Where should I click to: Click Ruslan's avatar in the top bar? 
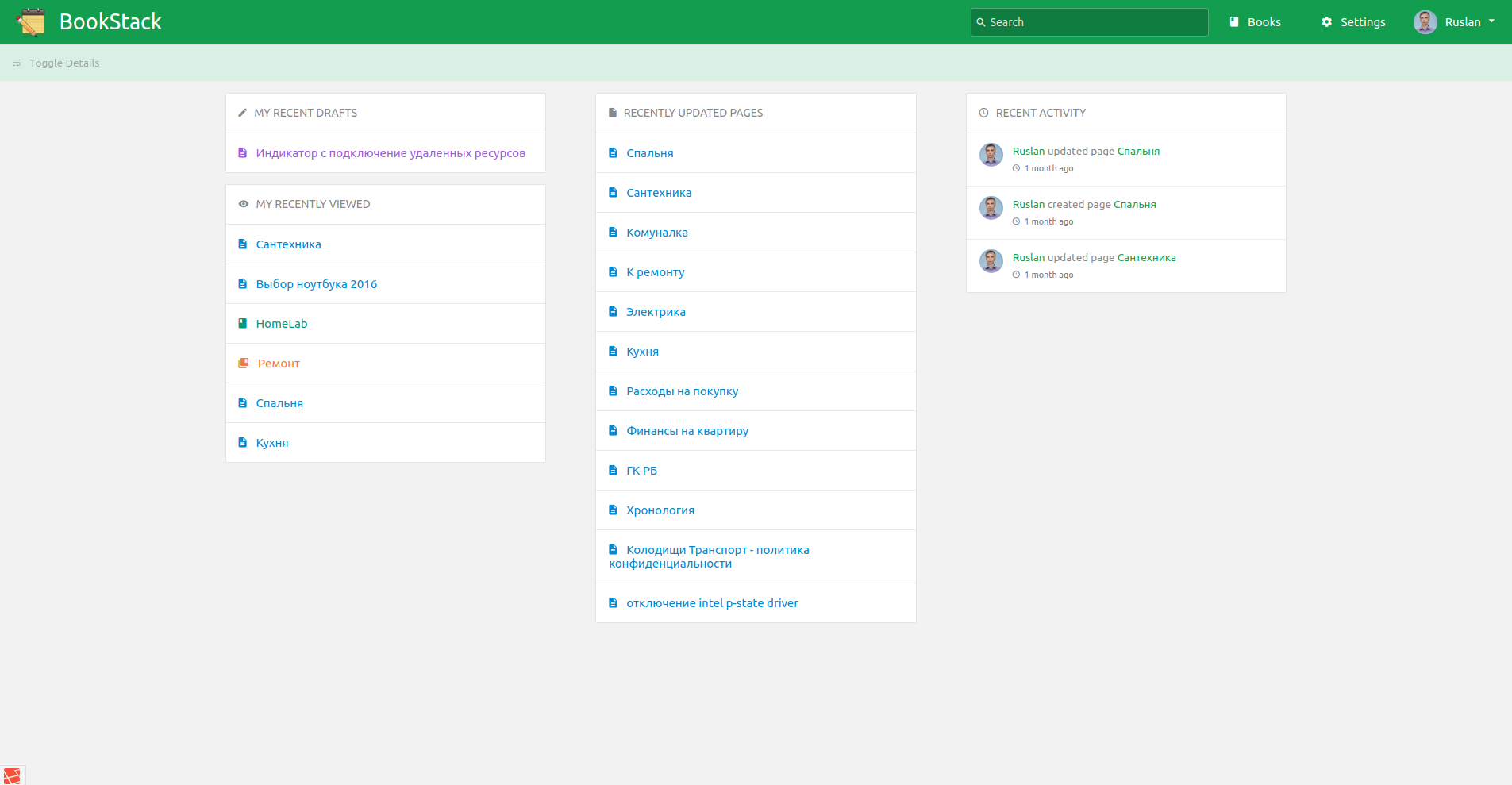point(1425,22)
